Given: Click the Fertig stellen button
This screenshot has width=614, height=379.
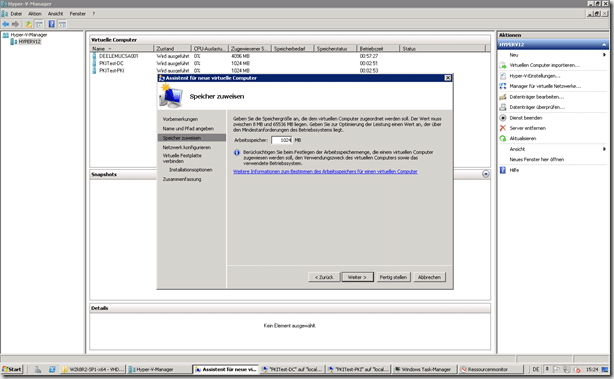Looking at the screenshot, I should click(393, 277).
